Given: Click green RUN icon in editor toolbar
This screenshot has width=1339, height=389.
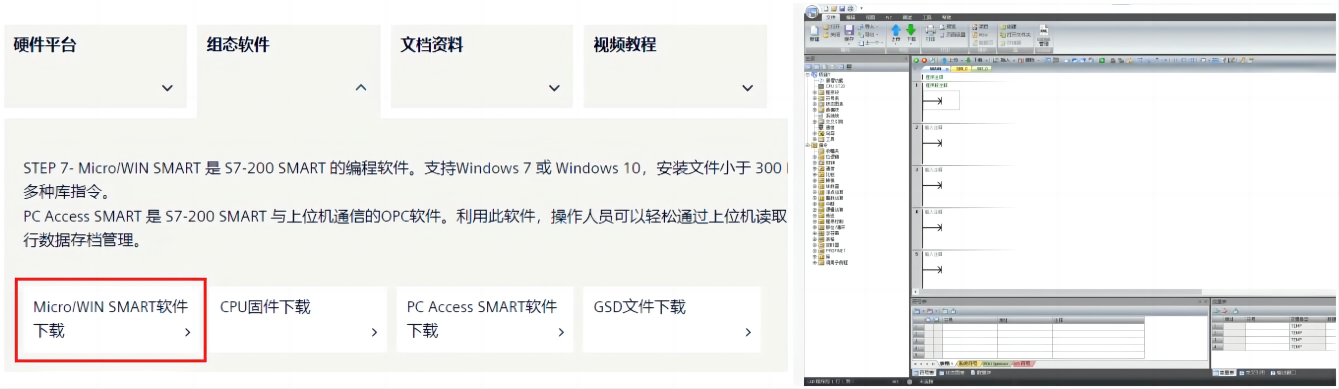Looking at the screenshot, I should click(916, 60).
